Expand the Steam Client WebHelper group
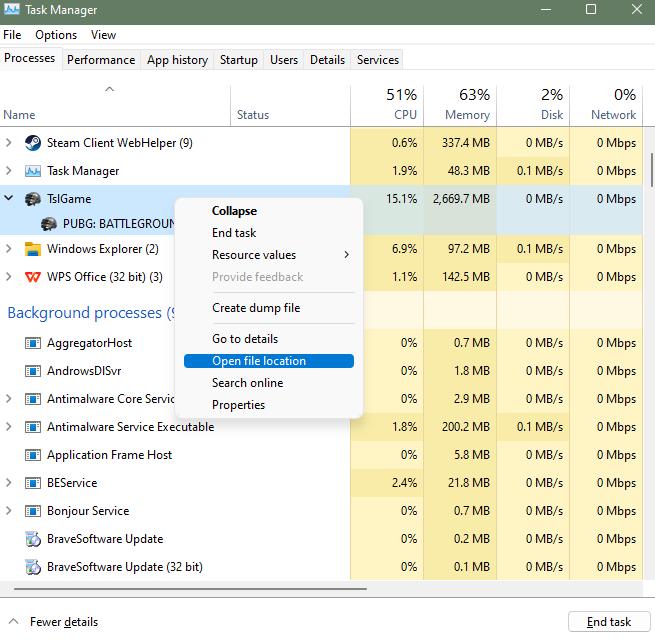 (x=9, y=143)
